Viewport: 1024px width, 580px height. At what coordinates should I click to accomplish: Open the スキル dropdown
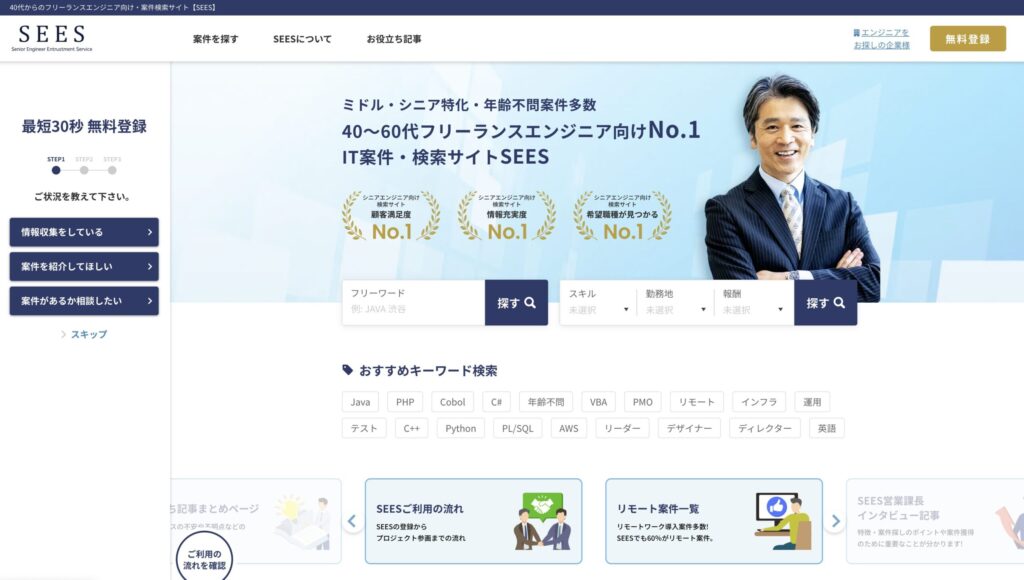[598, 303]
